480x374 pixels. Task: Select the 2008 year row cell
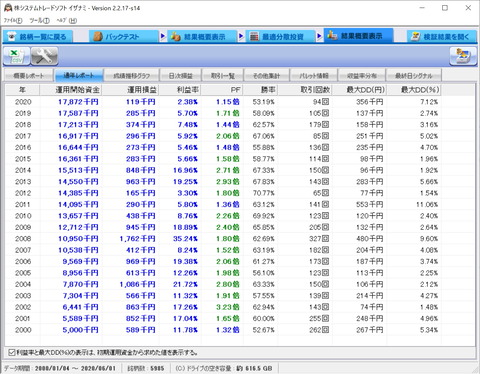coord(23,239)
